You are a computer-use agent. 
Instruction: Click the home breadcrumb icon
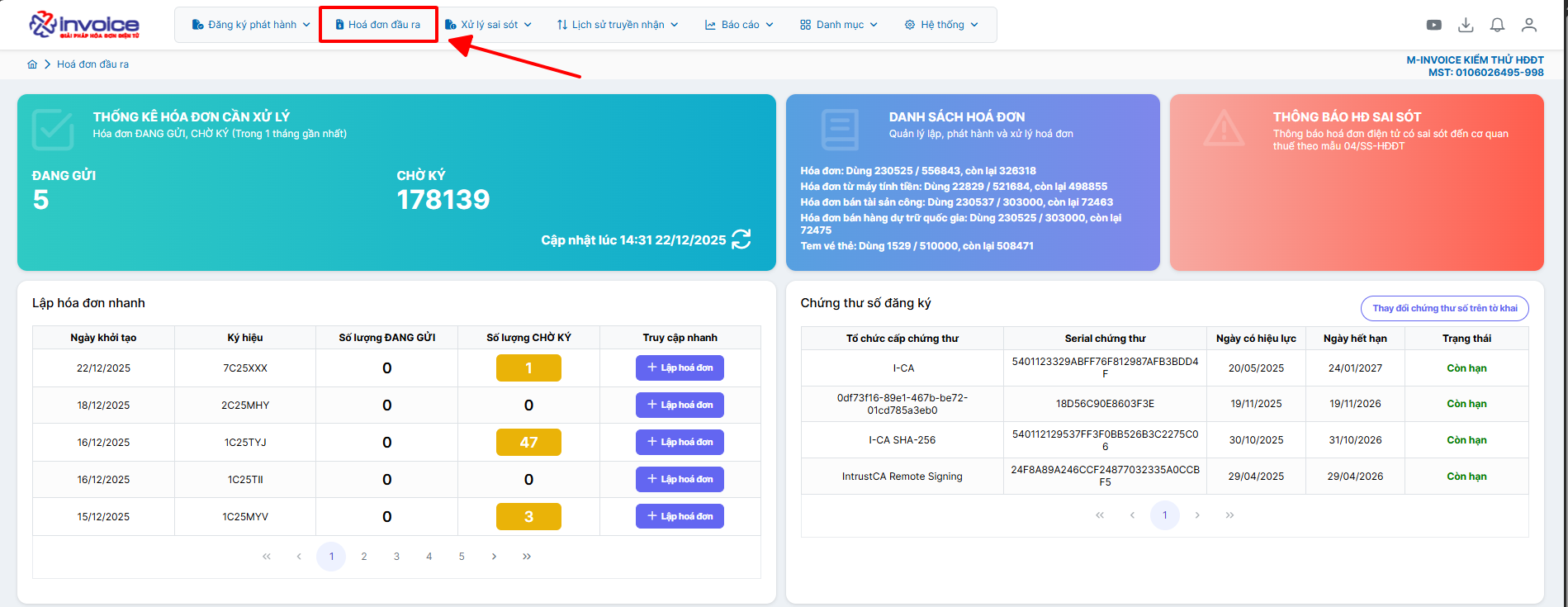[x=32, y=64]
